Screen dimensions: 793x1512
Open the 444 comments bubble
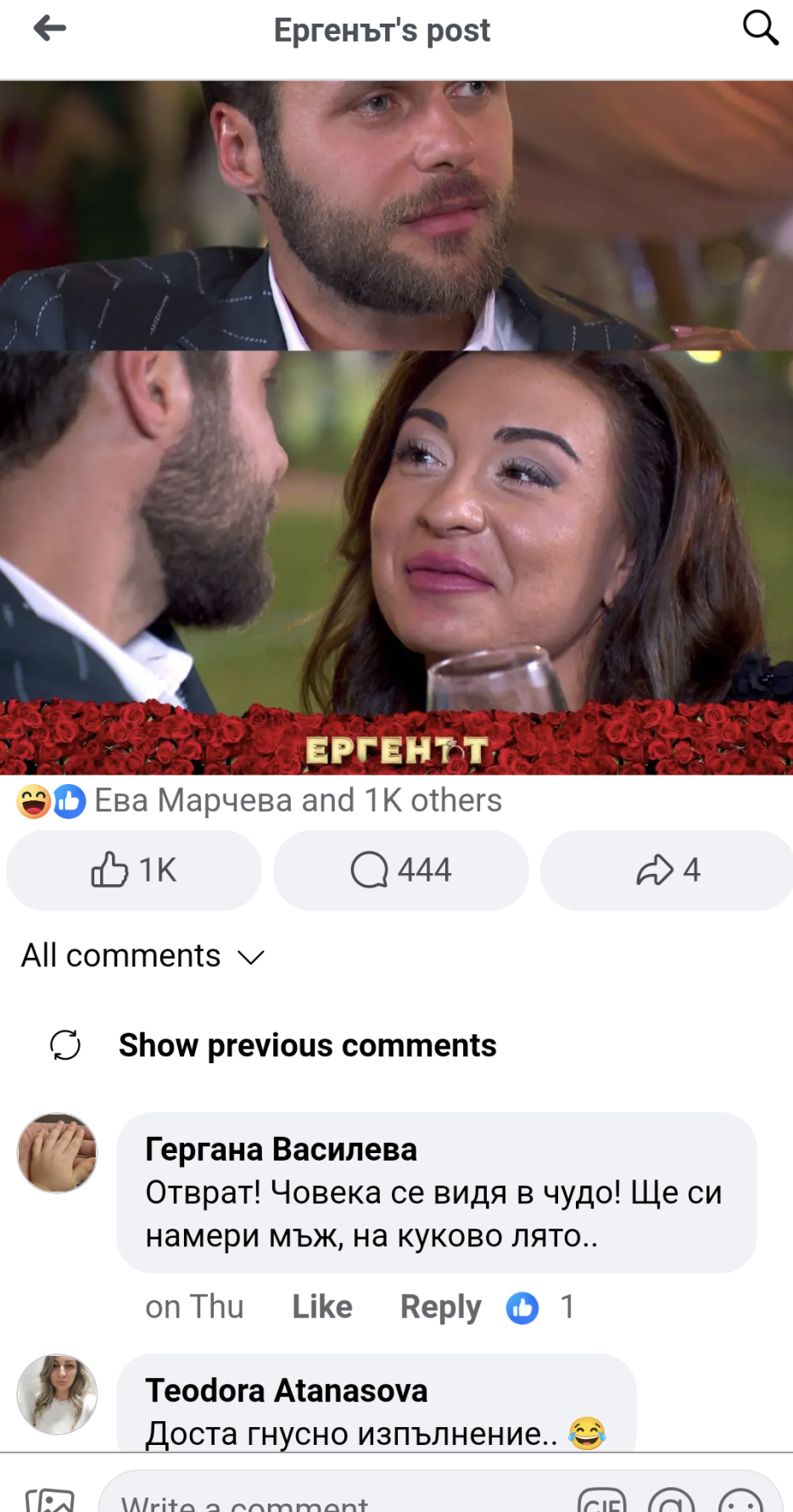[401, 871]
